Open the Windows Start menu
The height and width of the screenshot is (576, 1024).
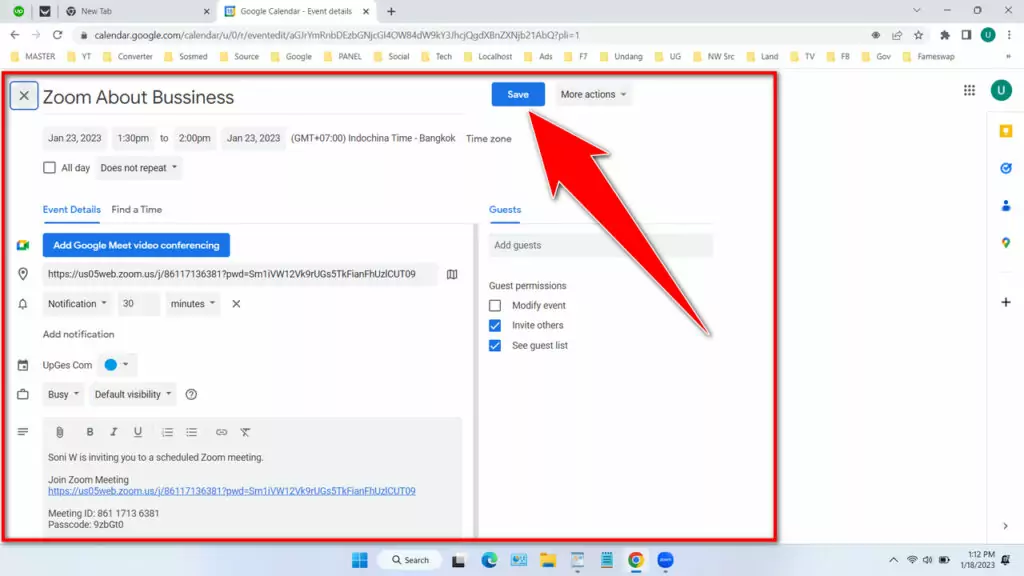pos(360,560)
